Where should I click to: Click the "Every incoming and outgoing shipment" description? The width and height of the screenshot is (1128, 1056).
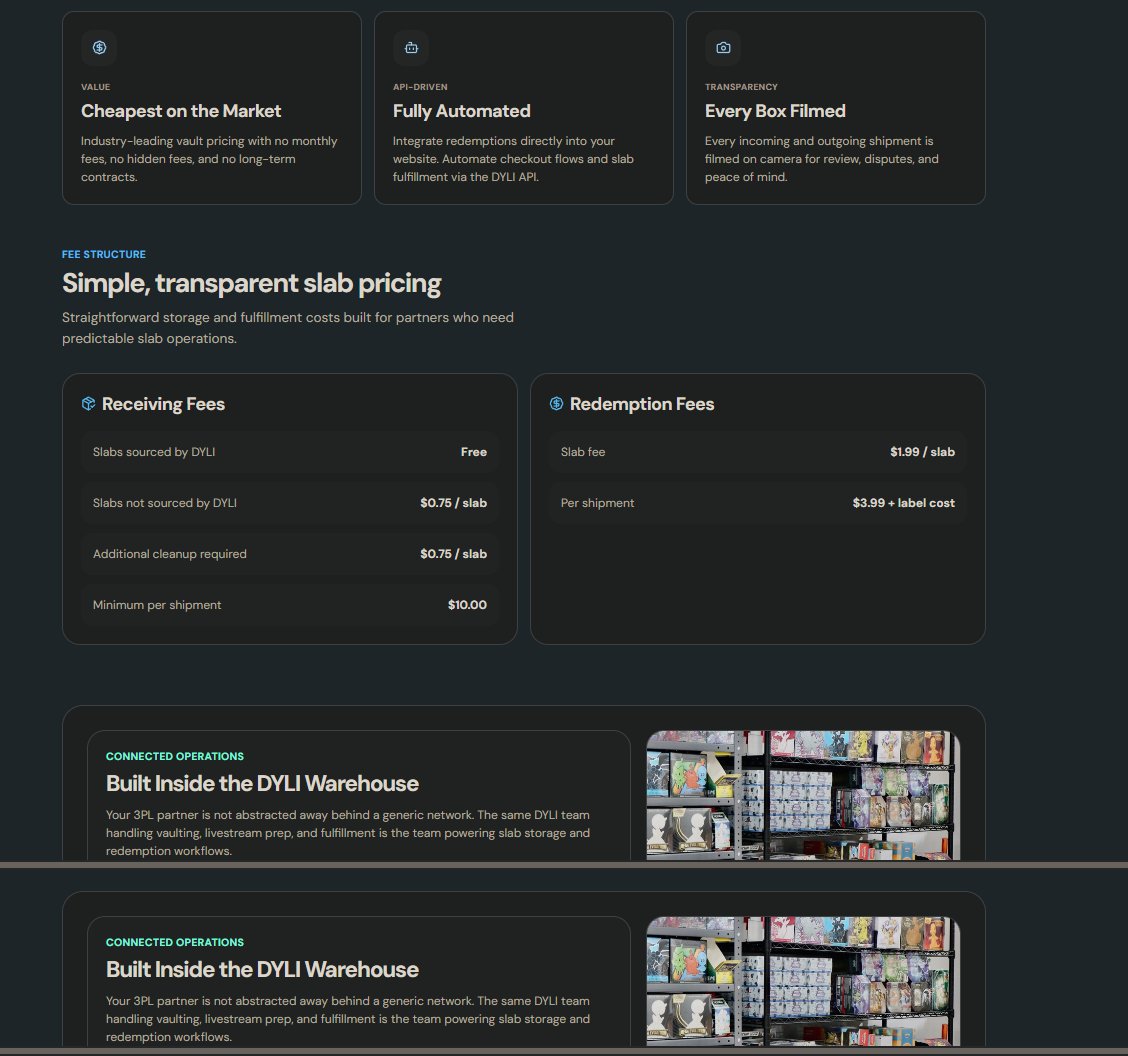(822, 159)
